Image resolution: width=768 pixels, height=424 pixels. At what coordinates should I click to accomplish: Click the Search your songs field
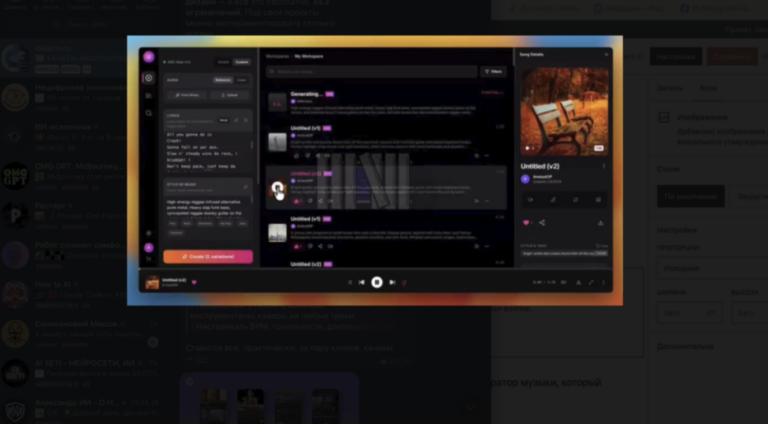pyautogui.click(x=371, y=71)
